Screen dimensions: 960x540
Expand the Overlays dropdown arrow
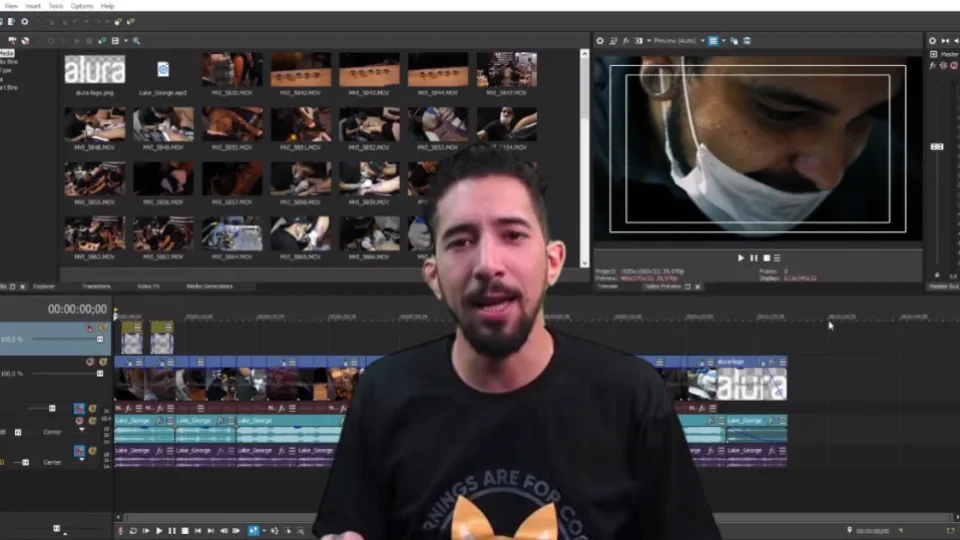click(x=724, y=41)
